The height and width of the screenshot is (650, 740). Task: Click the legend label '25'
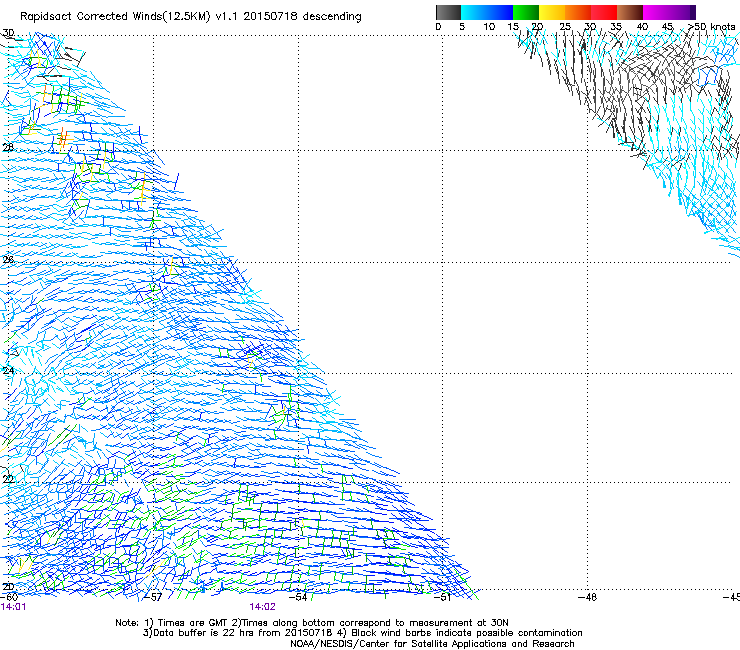click(565, 27)
